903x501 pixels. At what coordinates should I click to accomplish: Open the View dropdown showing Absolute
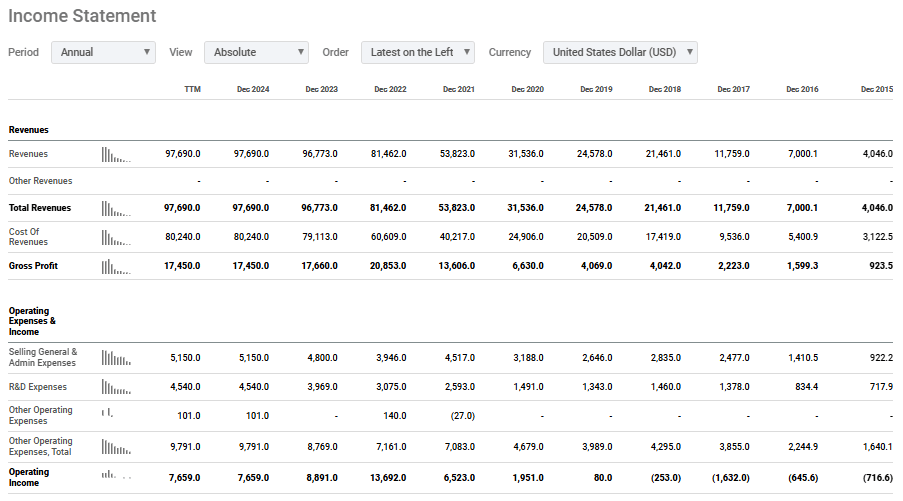pos(256,52)
